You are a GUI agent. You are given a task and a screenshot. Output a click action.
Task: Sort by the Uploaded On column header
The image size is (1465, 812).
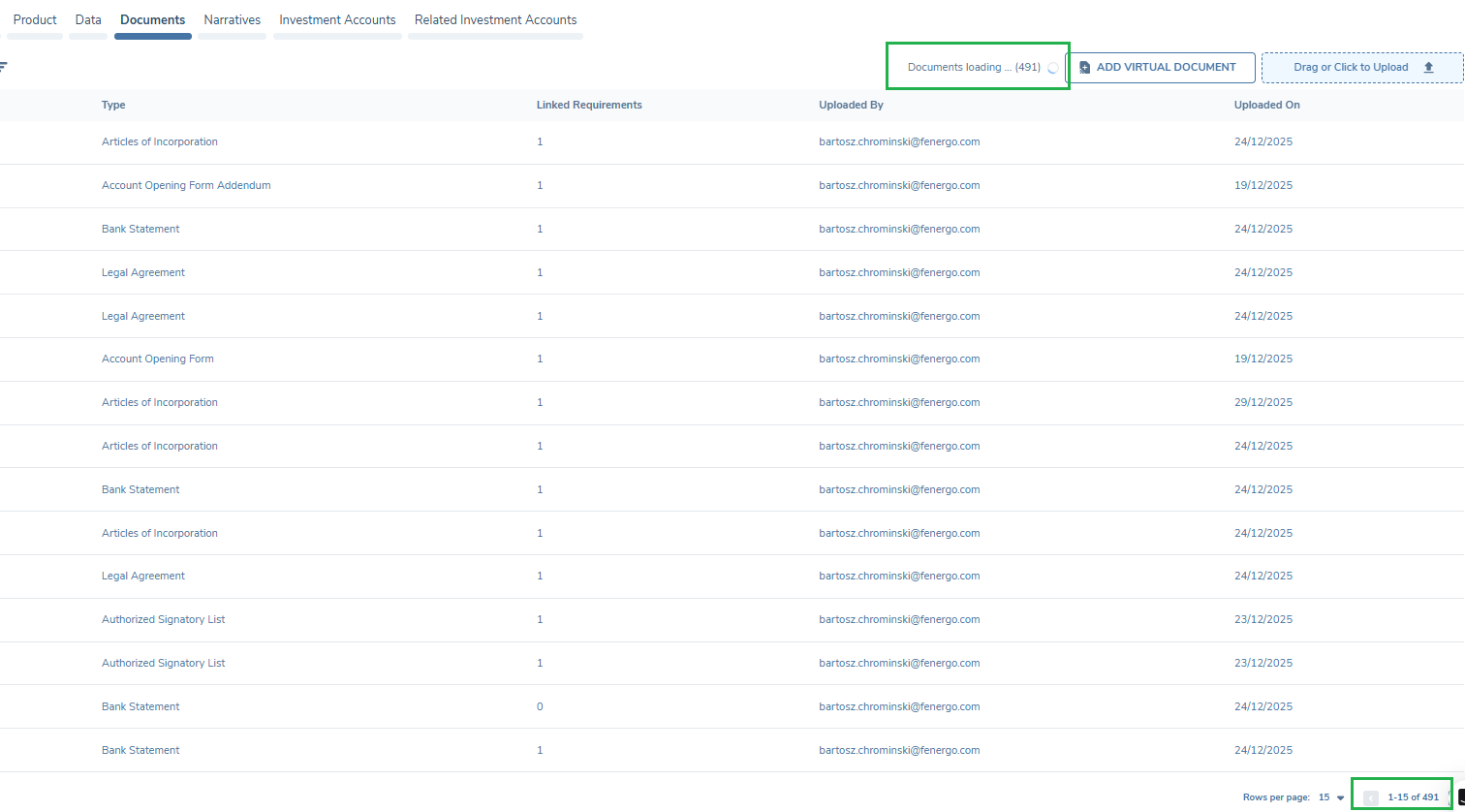[x=1266, y=105]
